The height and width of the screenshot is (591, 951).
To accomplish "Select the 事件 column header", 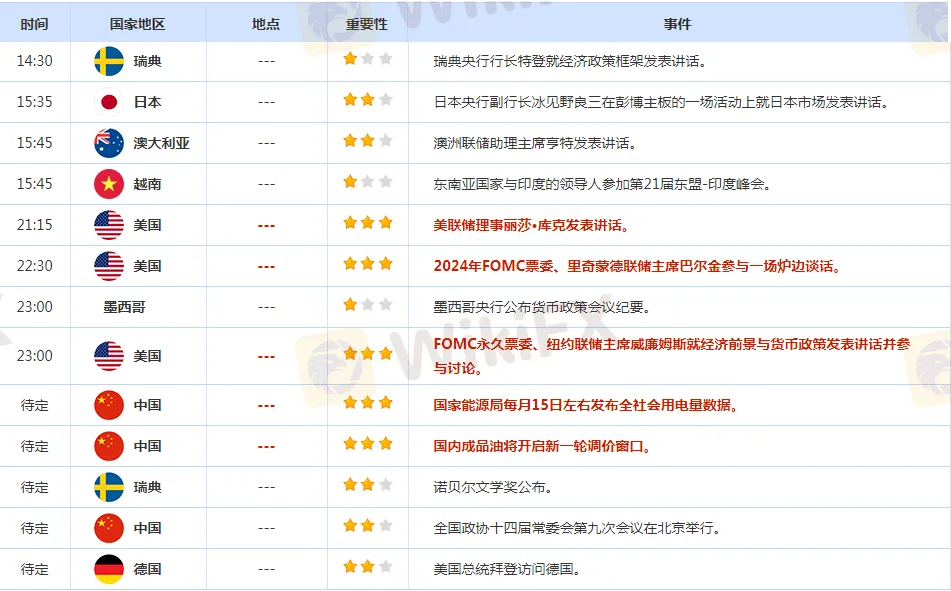I will 677,23.
